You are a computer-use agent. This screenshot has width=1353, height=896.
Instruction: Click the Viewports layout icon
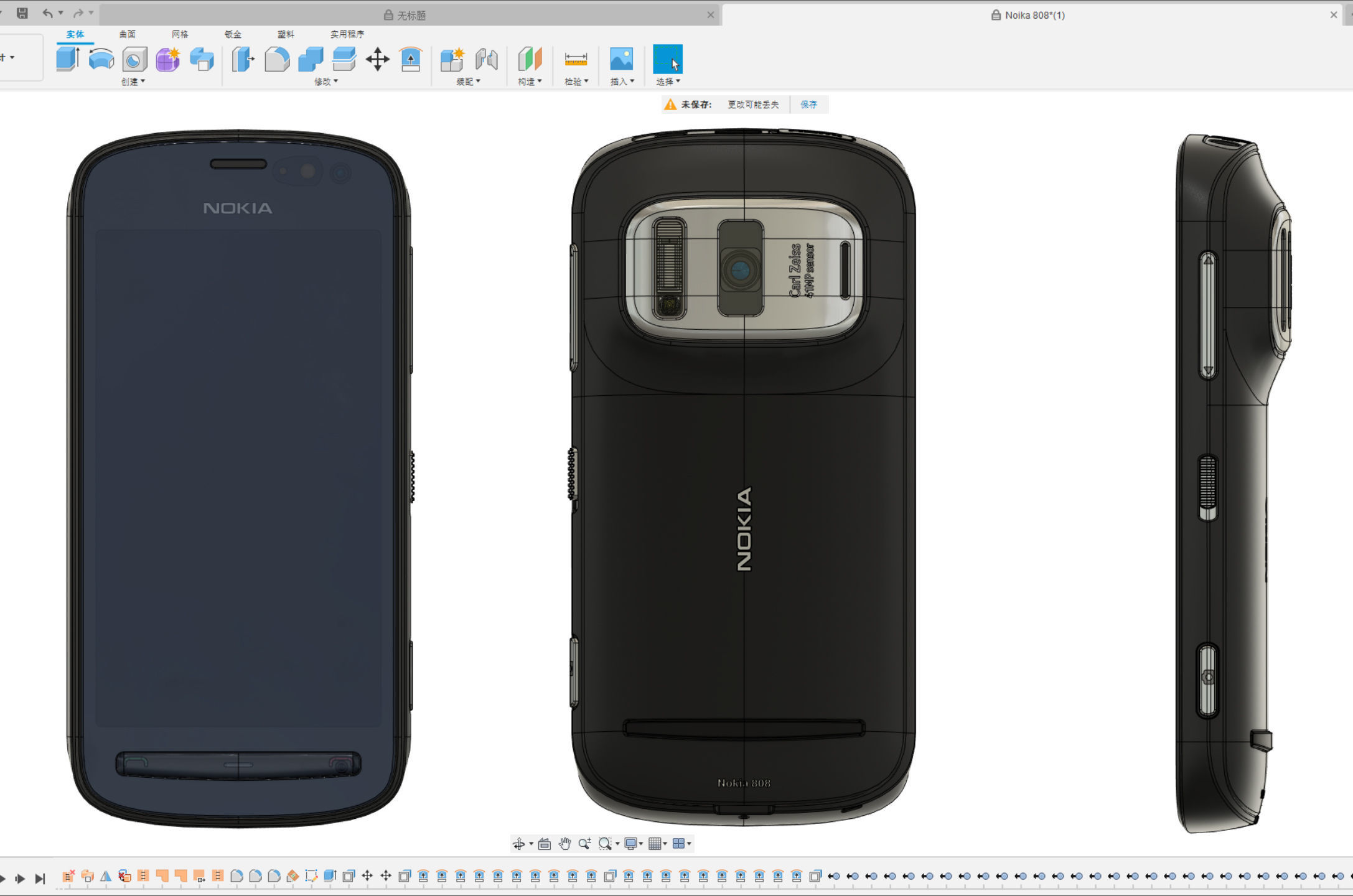678,844
